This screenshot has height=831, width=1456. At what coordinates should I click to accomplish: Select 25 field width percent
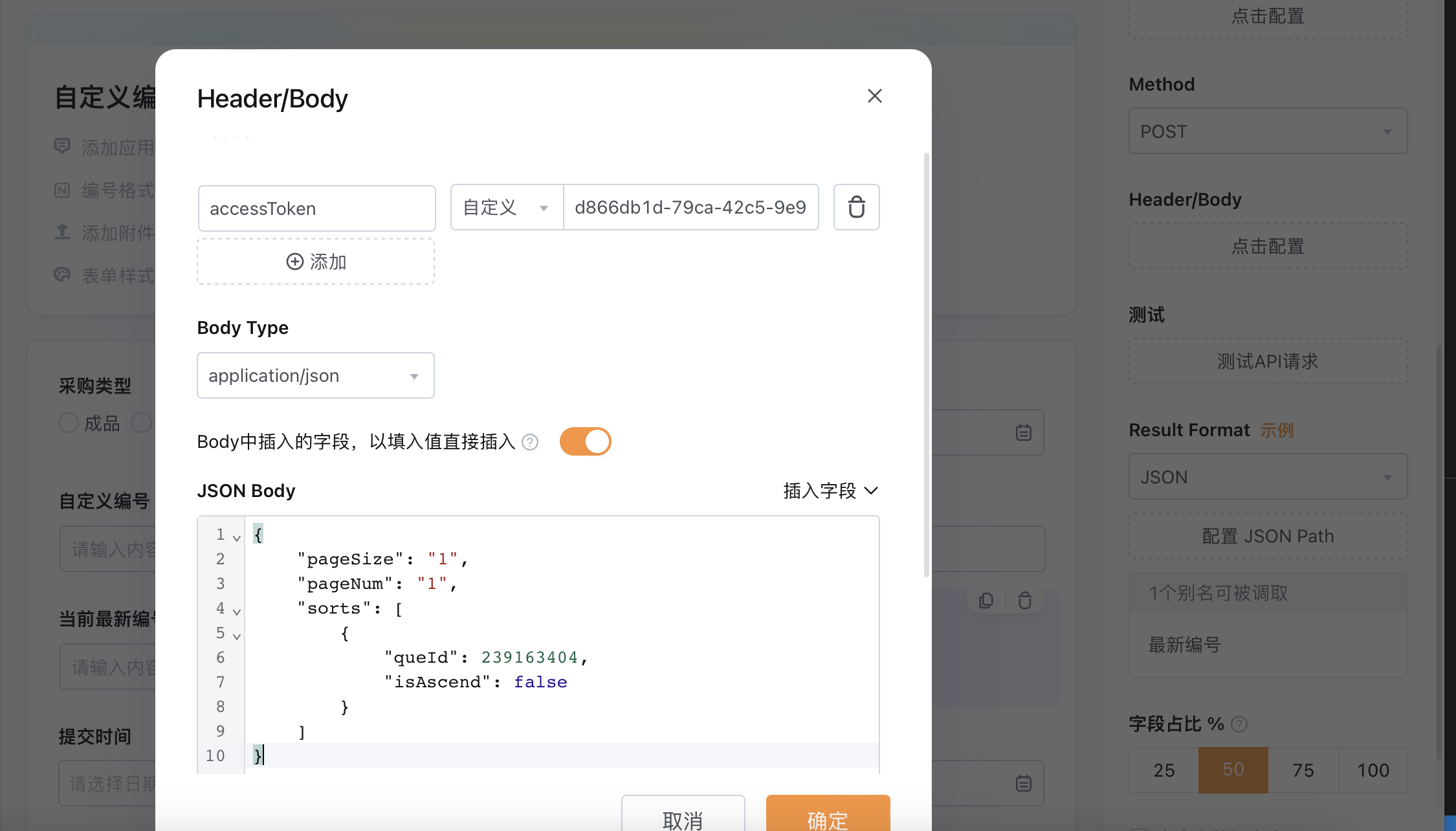(x=1164, y=770)
